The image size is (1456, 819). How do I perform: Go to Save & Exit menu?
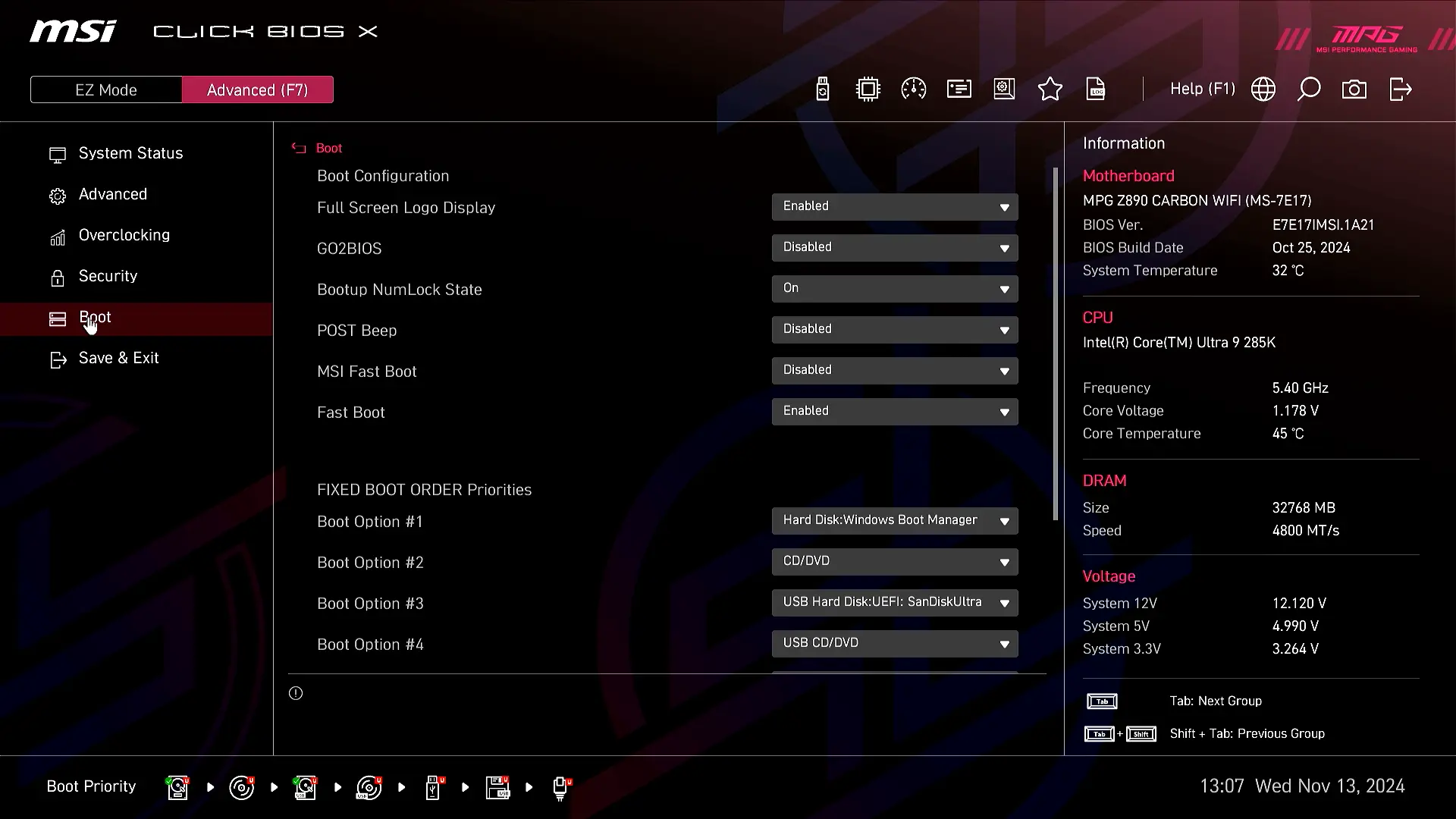(x=118, y=358)
